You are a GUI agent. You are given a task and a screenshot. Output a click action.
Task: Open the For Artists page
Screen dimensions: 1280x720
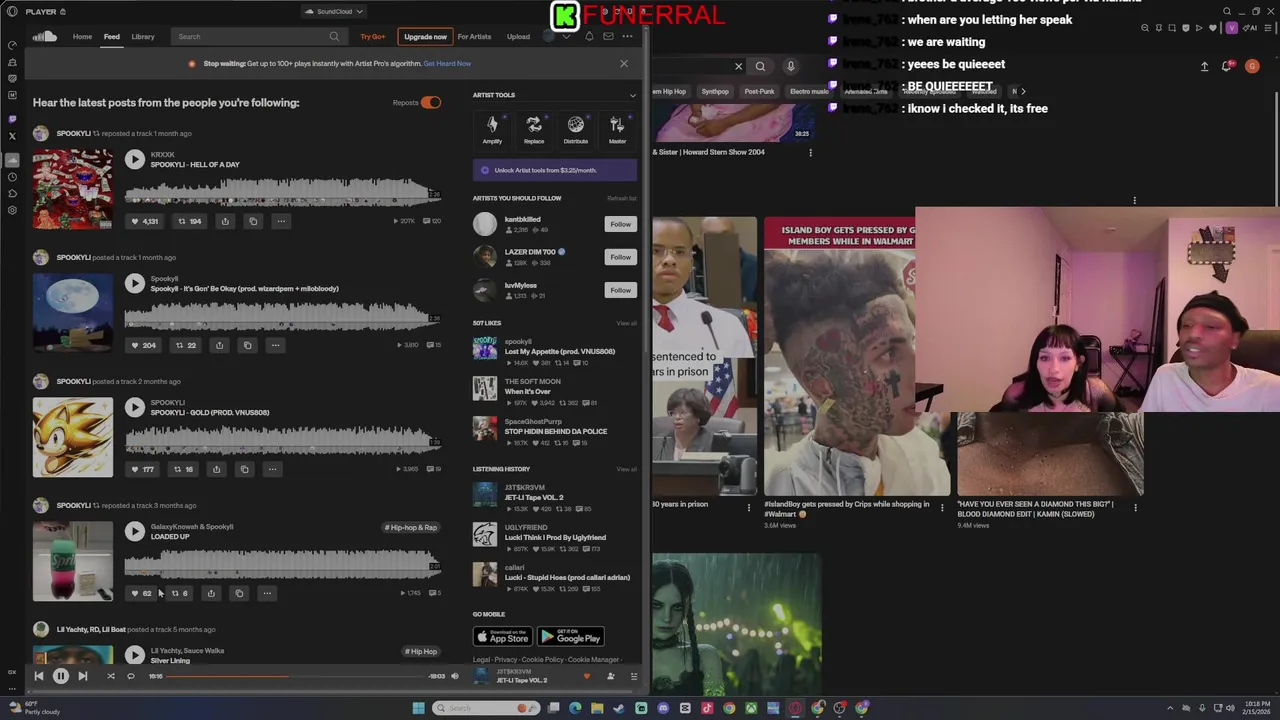tap(474, 37)
